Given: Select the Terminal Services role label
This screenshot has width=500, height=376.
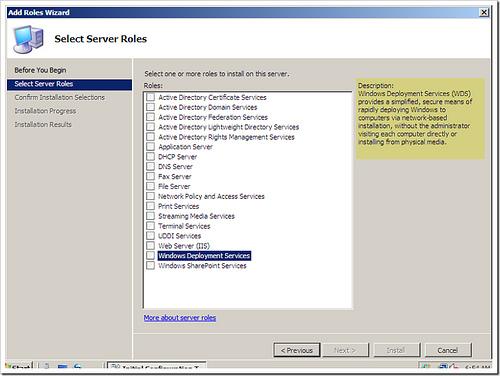Looking at the screenshot, I should tap(184, 226).
